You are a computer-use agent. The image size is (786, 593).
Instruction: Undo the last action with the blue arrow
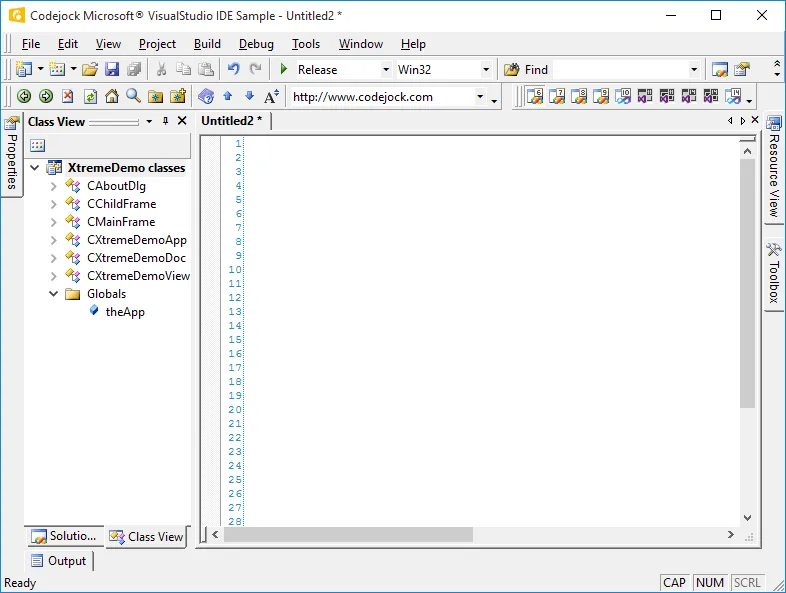(x=234, y=69)
